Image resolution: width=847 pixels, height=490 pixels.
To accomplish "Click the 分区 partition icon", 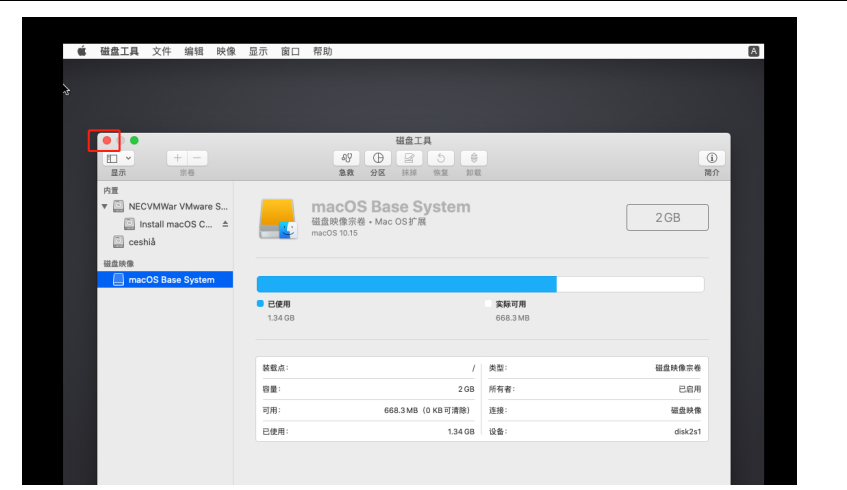I will tap(378, 158).
